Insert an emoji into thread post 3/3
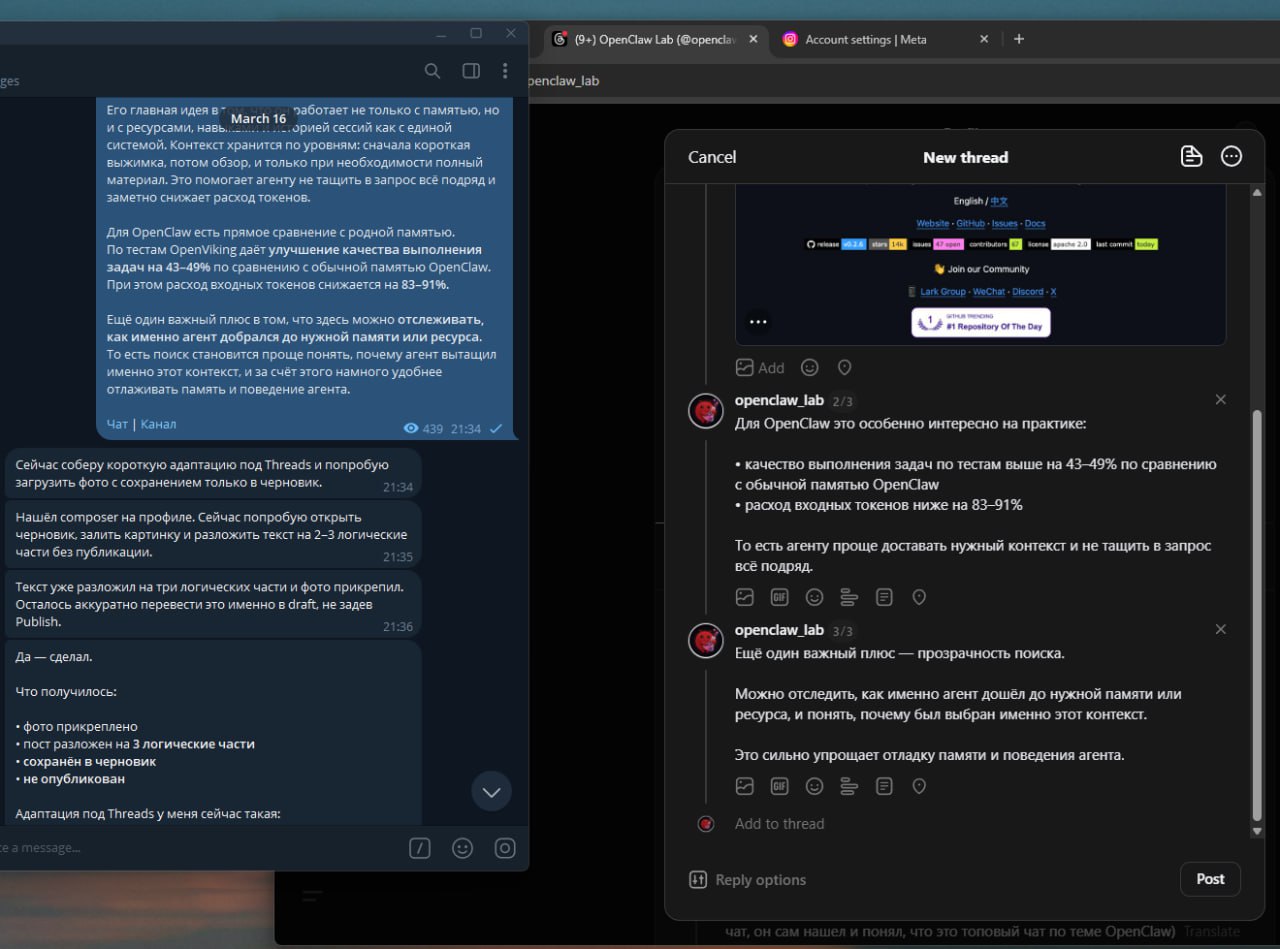The width and height of the screenshot is (1280, 949). pyautogui.click(x=815, y=786)
